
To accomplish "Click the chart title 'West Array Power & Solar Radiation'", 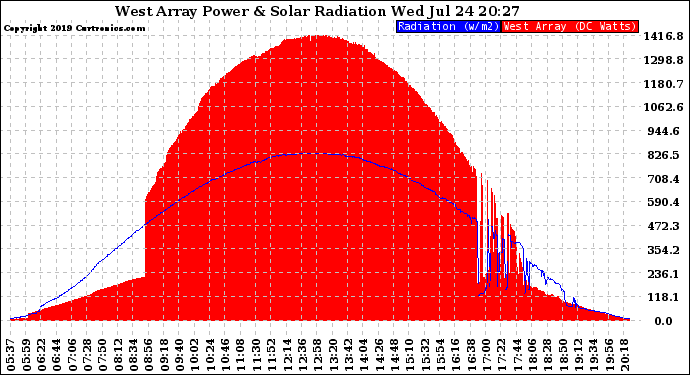I will pos(251,11).
